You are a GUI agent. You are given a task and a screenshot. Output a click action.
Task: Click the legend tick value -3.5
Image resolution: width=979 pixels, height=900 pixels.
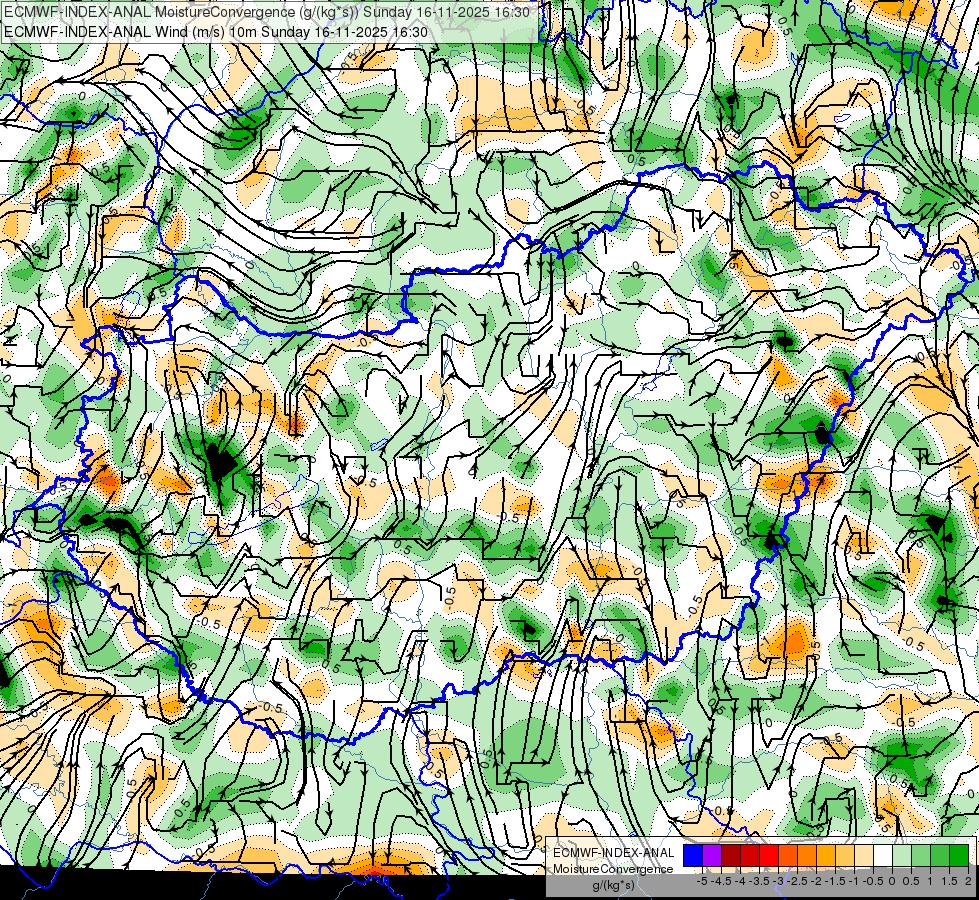[760, 881]
